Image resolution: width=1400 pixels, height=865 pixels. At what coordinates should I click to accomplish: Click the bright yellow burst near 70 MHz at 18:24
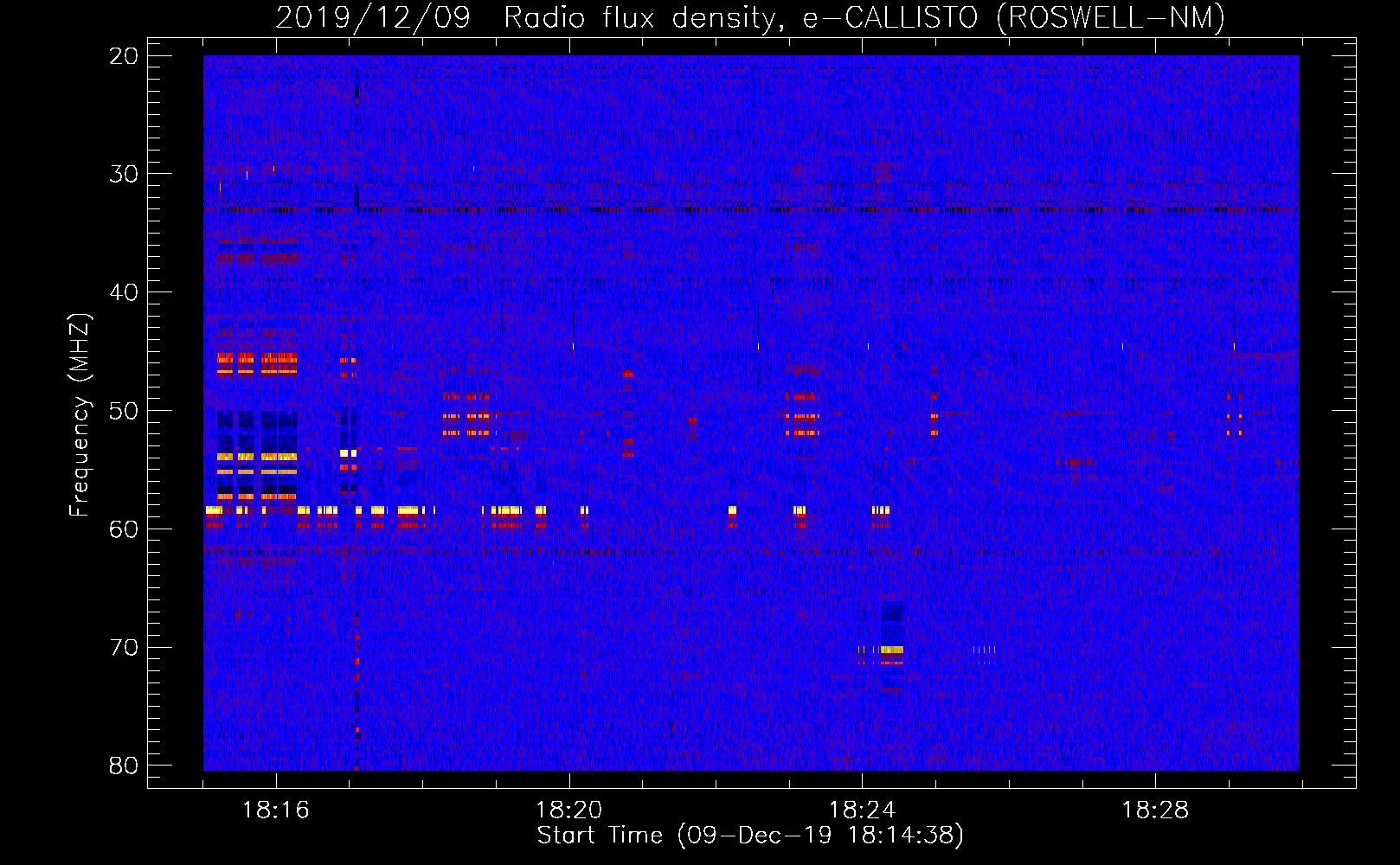tap(891, 650)
